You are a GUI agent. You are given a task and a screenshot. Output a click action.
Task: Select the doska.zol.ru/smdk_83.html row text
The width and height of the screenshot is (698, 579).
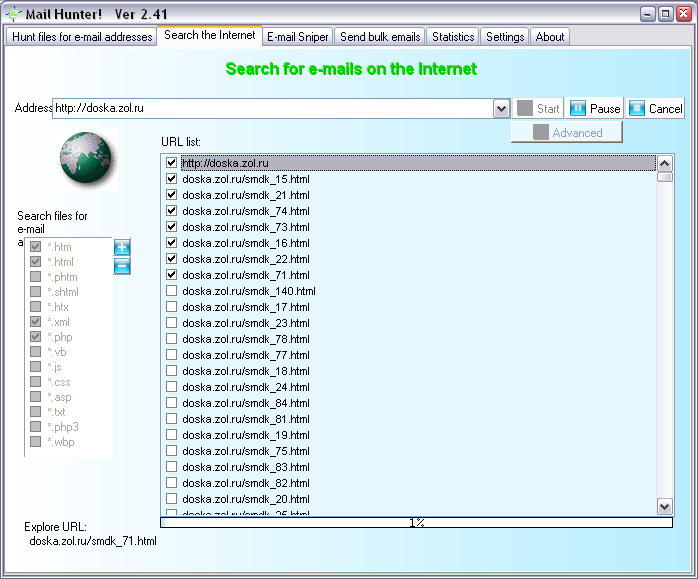point(246,467)
